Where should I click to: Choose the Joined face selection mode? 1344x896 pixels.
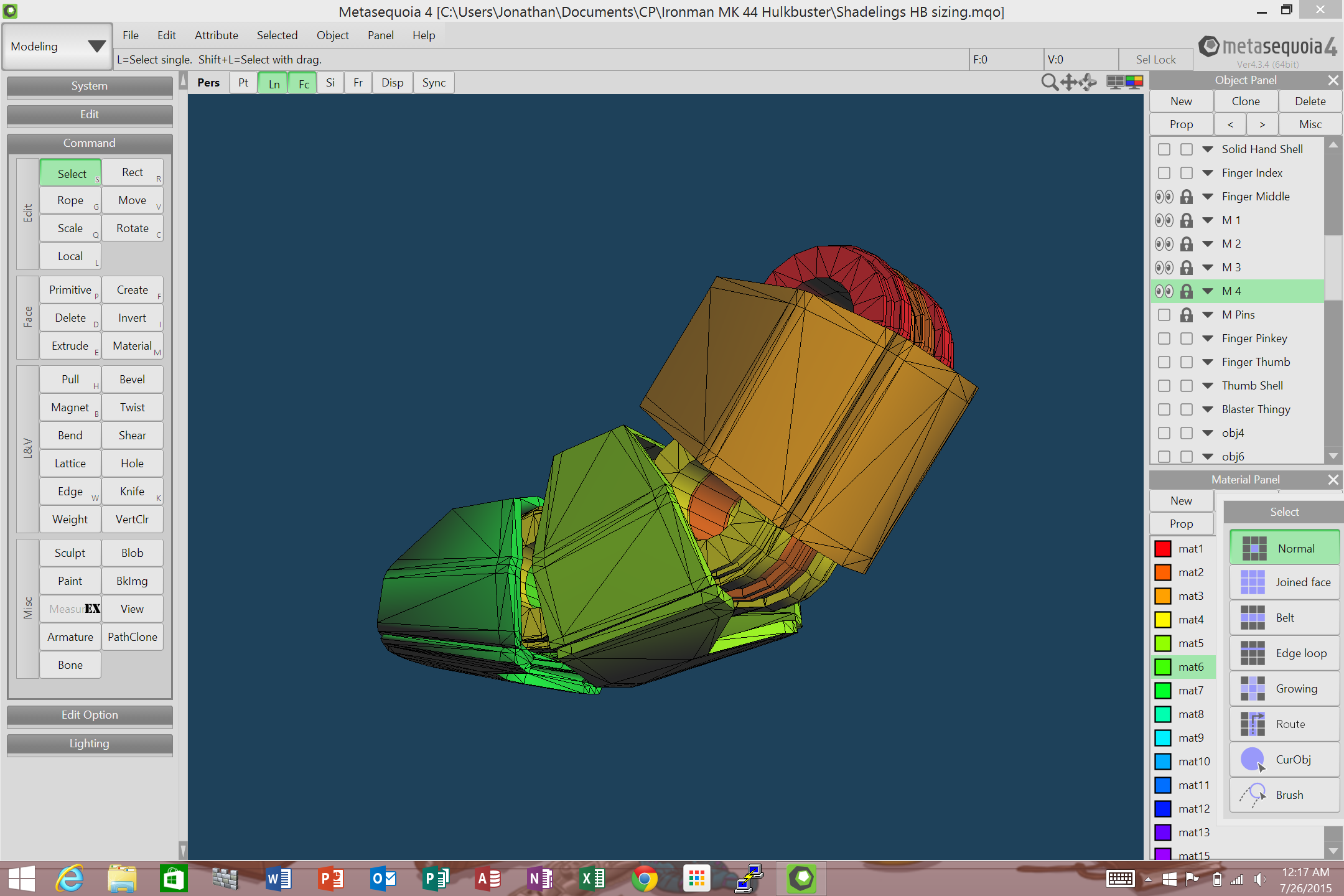1285,582
